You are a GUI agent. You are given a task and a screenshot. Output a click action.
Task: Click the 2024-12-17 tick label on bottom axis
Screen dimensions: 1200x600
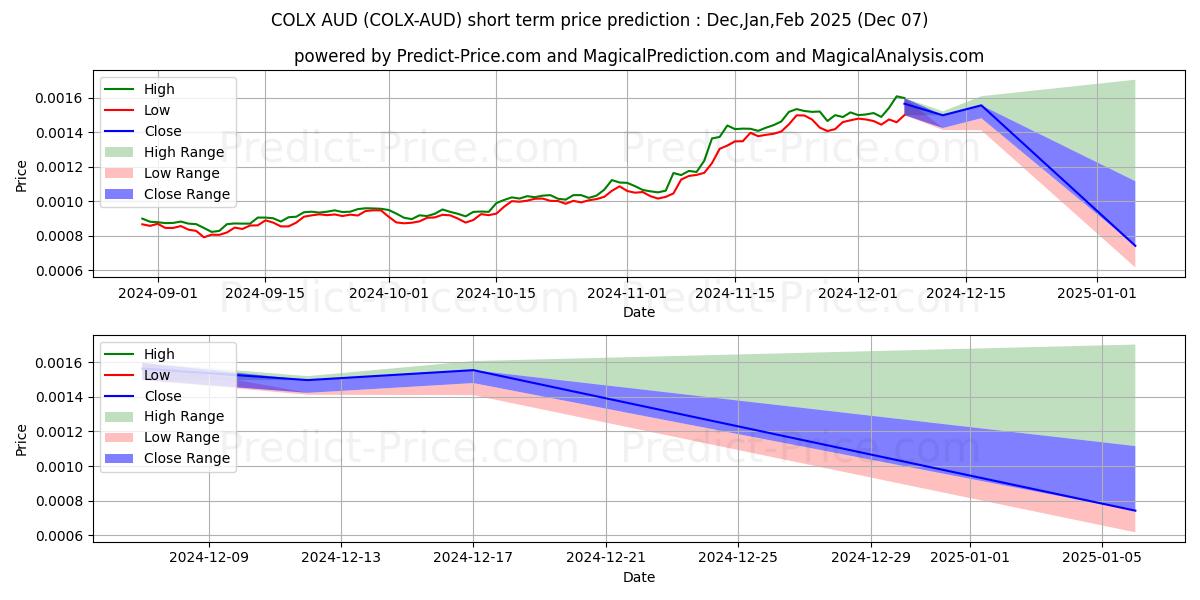point(473,558)
